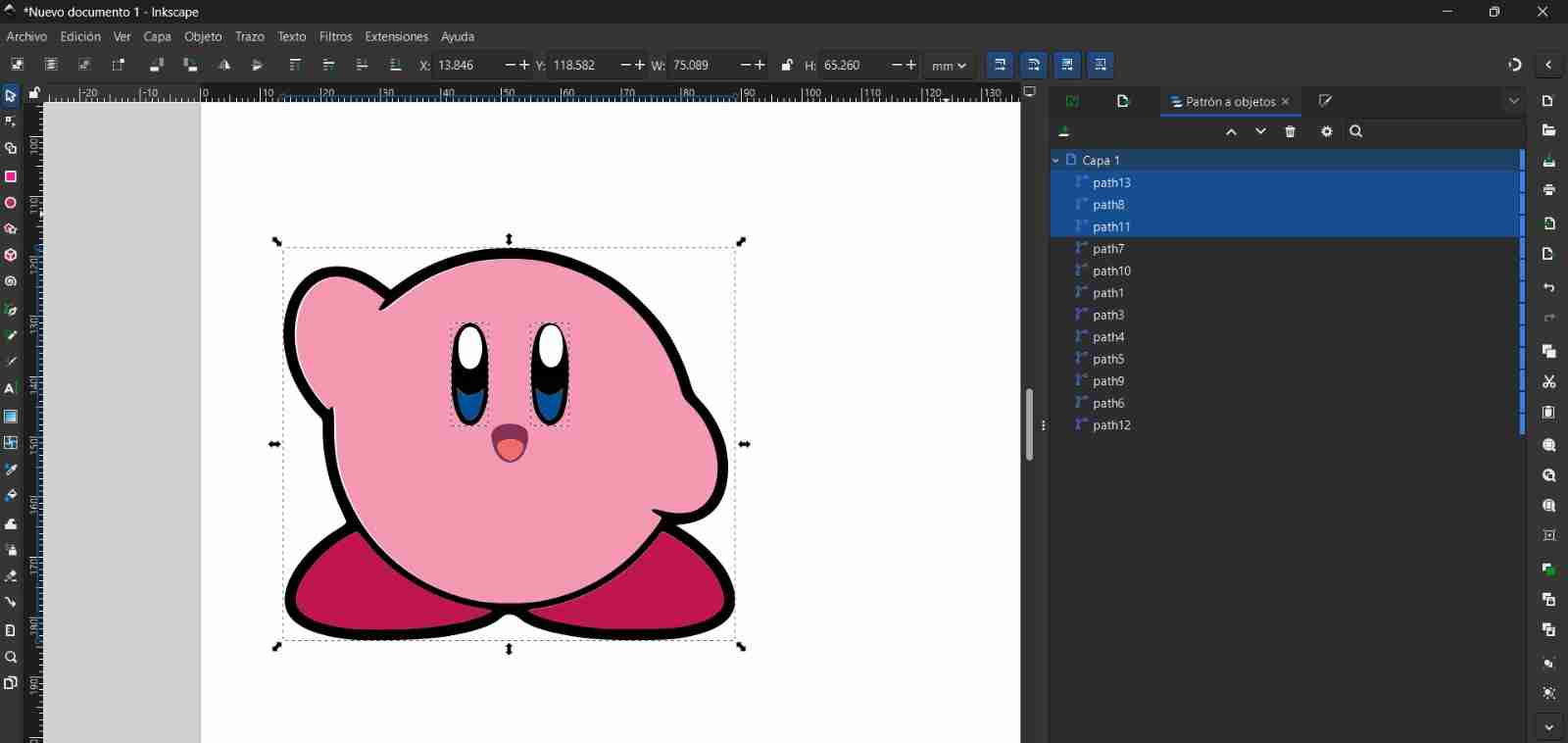1568x743 pixels.
Task: Open layers panel settings gear
Action: (x=1327, y=131)
